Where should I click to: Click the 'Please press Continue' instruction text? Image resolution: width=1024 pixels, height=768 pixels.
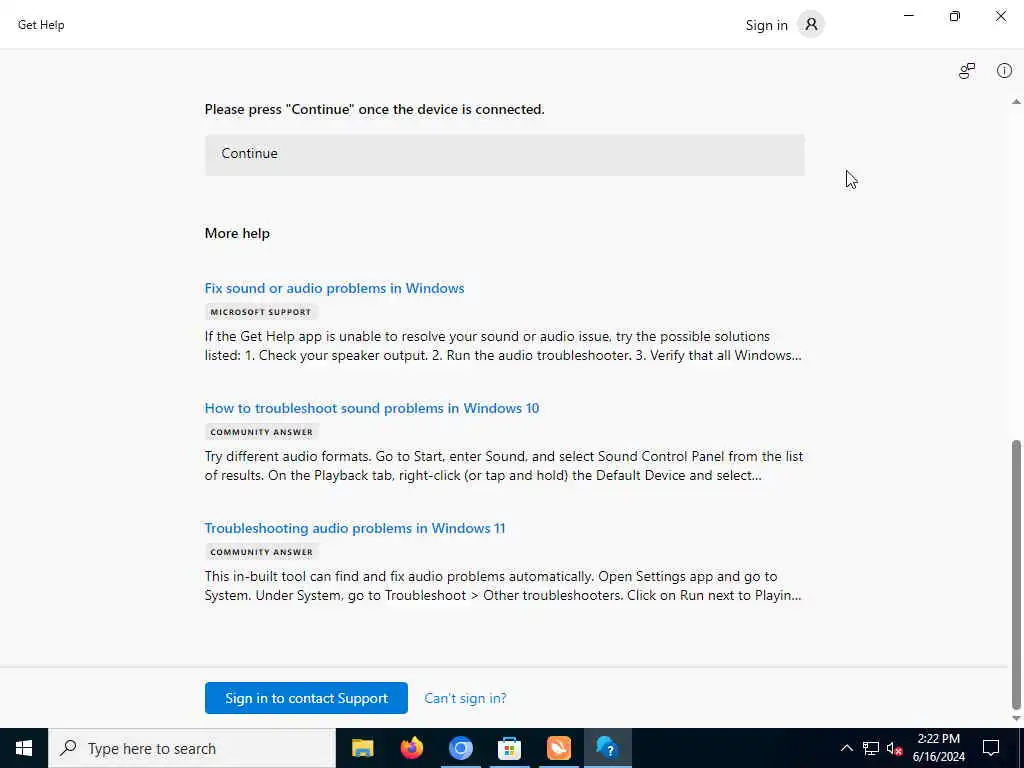(x=374, y=109)
